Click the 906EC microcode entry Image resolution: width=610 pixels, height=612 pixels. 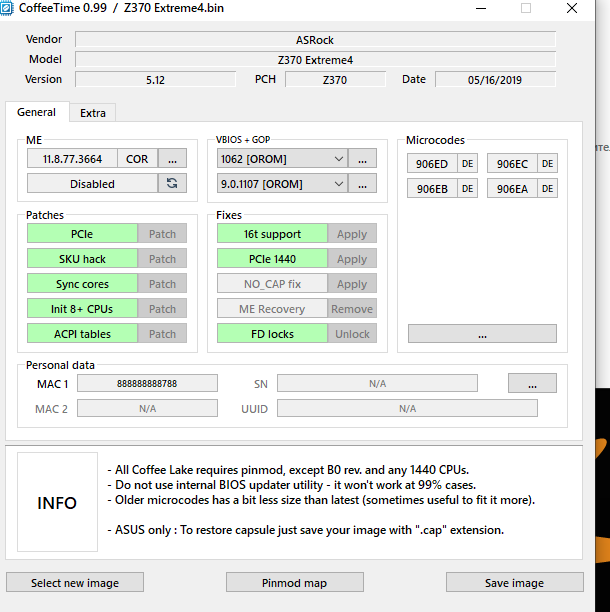(x=512, y=164)
